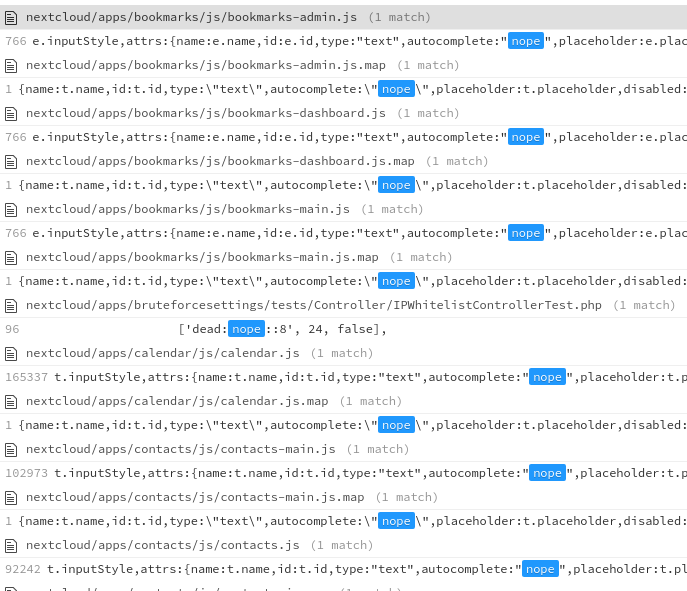This screenshot has height=591, width=687.
Task: Go to line 165337 match in calendar.js
Action: (344, 377)
